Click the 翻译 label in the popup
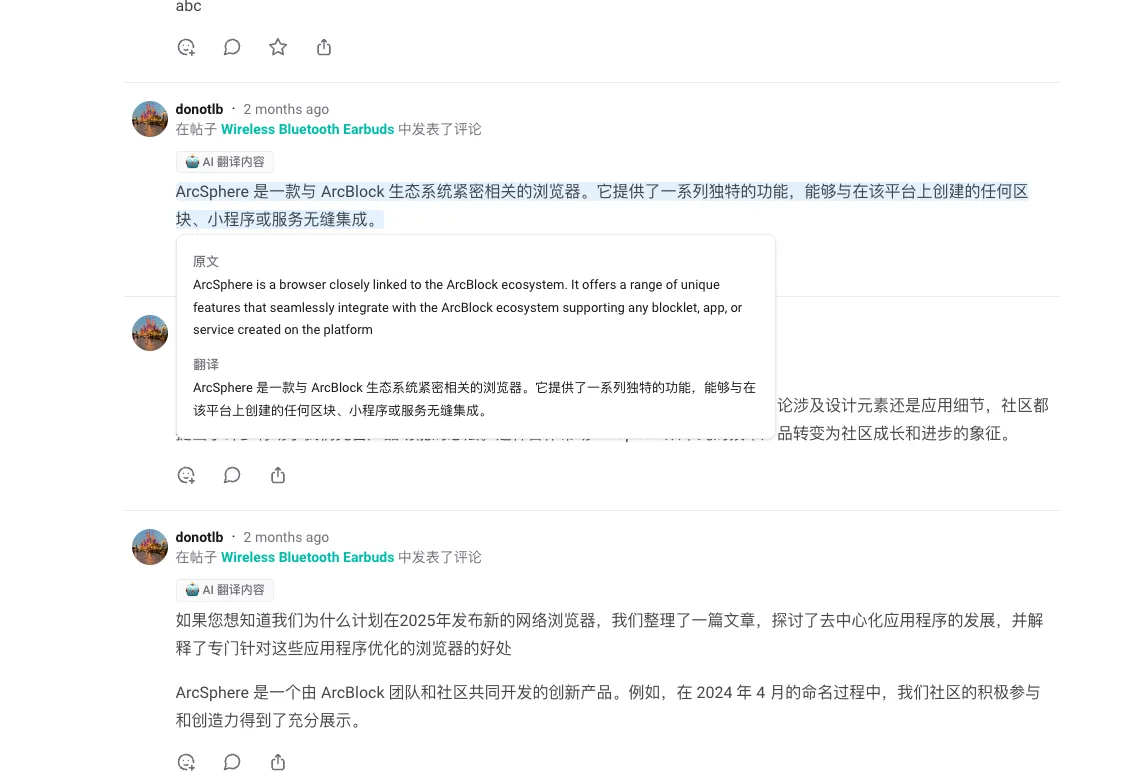This screenshot has width=1139, height=781. [x=206, y=365]
